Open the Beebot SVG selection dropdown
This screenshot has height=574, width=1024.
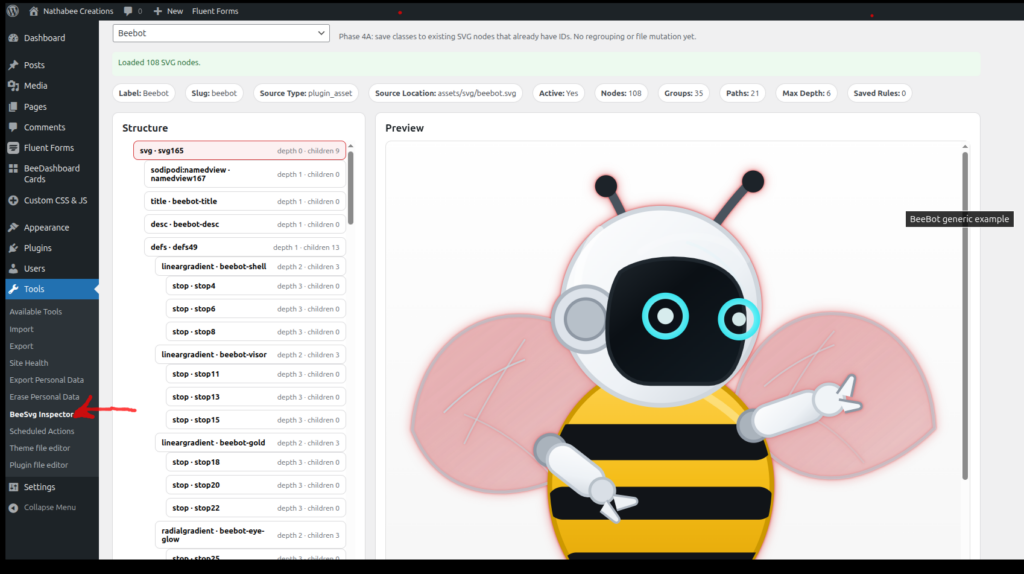click(x=221, y=34)
